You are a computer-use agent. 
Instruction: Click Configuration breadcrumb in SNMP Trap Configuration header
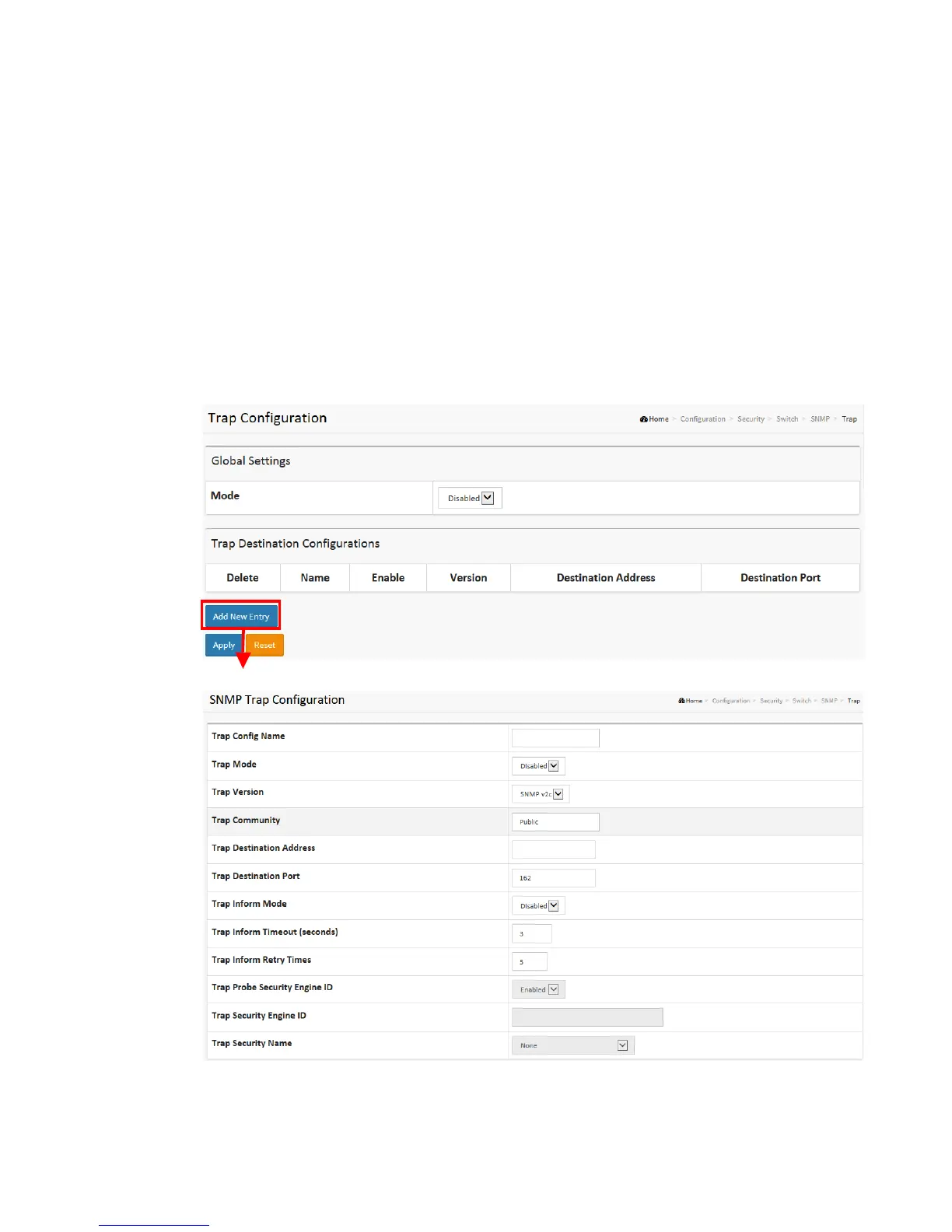coord(731,701)
